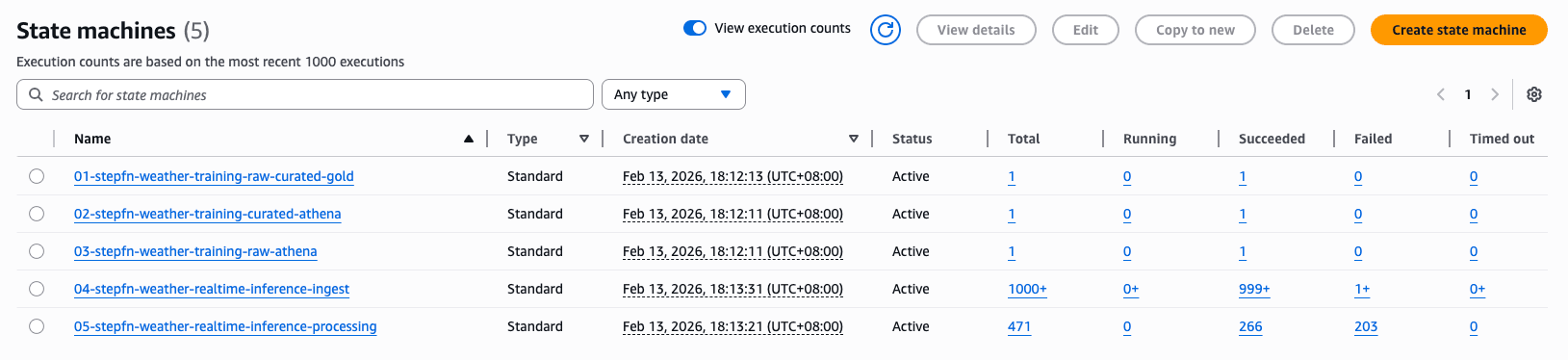Viewport: 1568px width, 360px height.
Task: Toggle View execution counts switch
Action: coord(695,28)
